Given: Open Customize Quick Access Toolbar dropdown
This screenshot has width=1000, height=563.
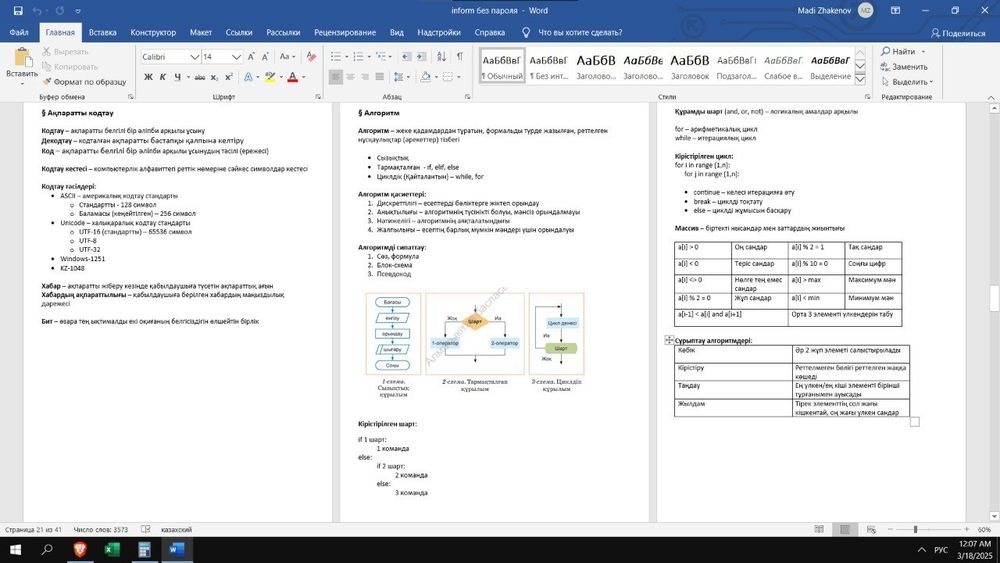Looking at the screenshot, I should pos(78,11).
